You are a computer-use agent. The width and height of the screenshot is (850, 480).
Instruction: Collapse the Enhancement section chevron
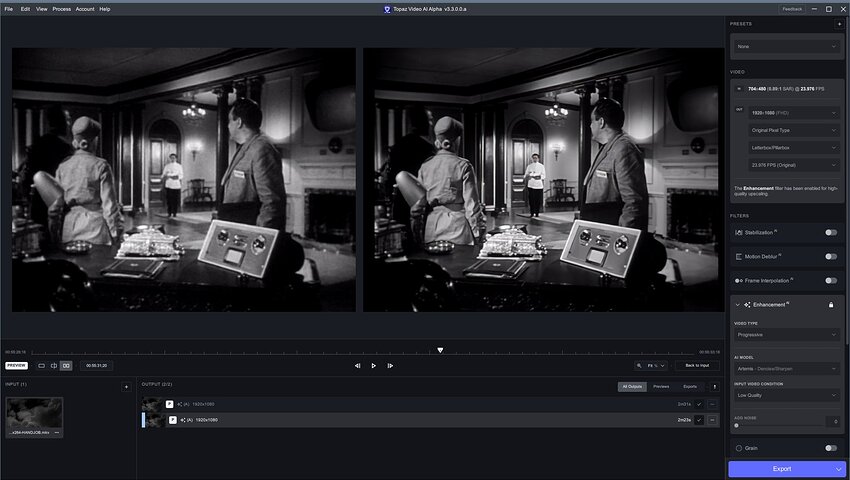(x=737, y=305)
